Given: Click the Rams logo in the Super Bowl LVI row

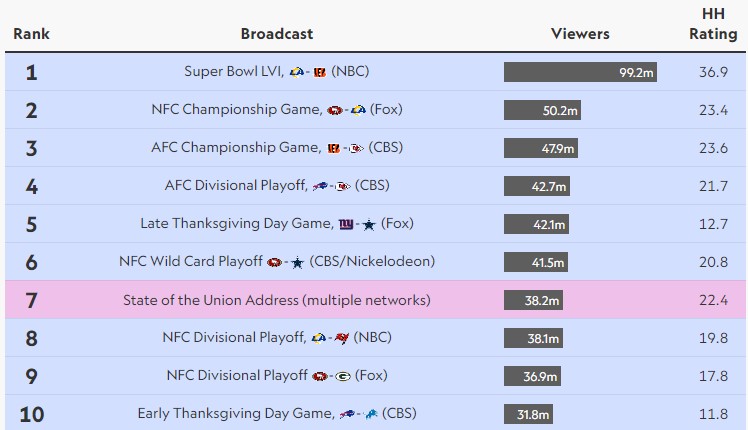Looking at the screenshot, I should (x=296, y=72).
